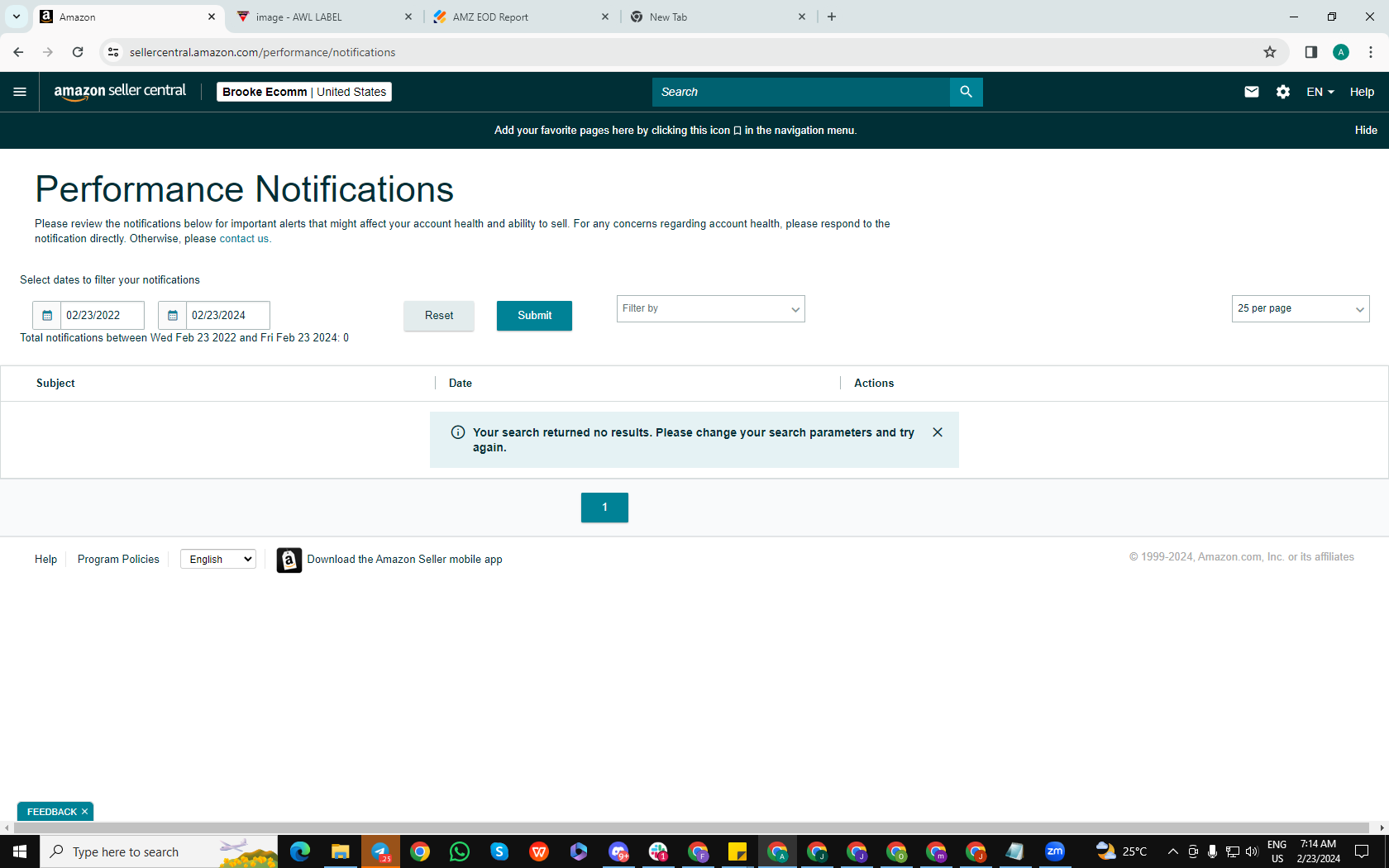Open the tab search dropdown arrow
This screenshot has width=1389, height=868.
pyautogui.click(x=16, y=17)
